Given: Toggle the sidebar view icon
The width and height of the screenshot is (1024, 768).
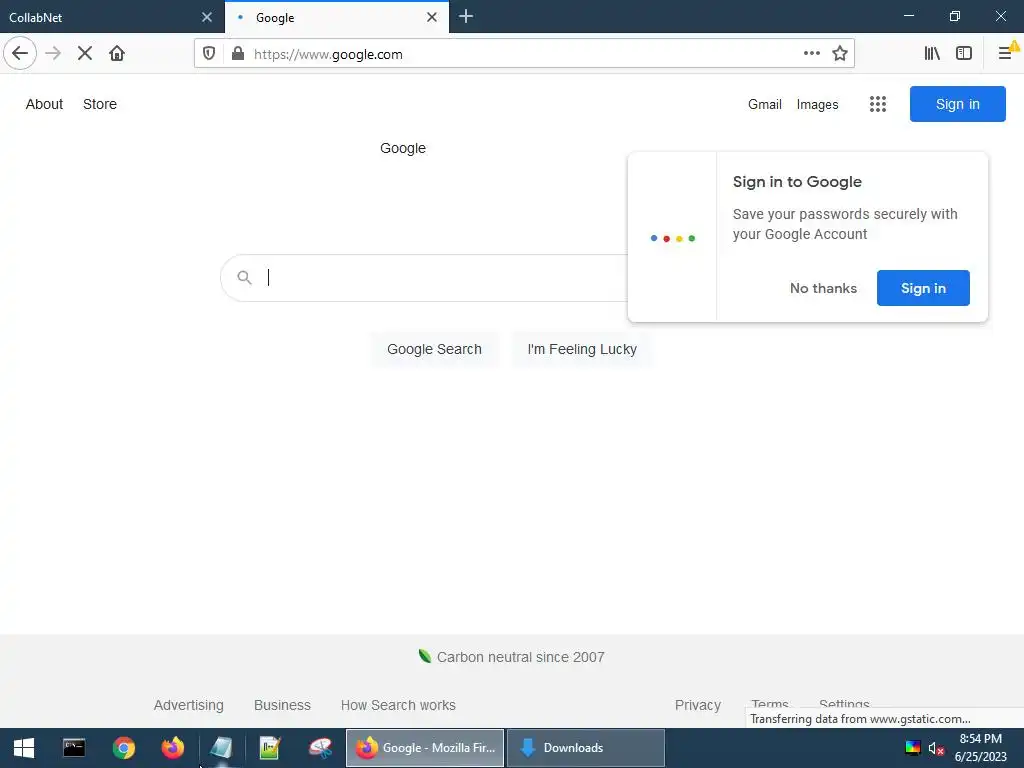Looking at the screenshot, I should pos(964,54).
